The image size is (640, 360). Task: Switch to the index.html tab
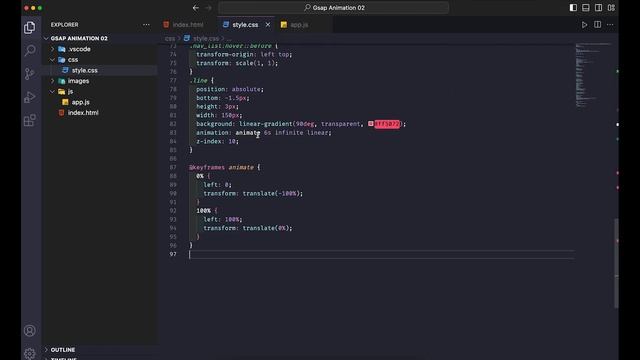[x=188, y=25]
